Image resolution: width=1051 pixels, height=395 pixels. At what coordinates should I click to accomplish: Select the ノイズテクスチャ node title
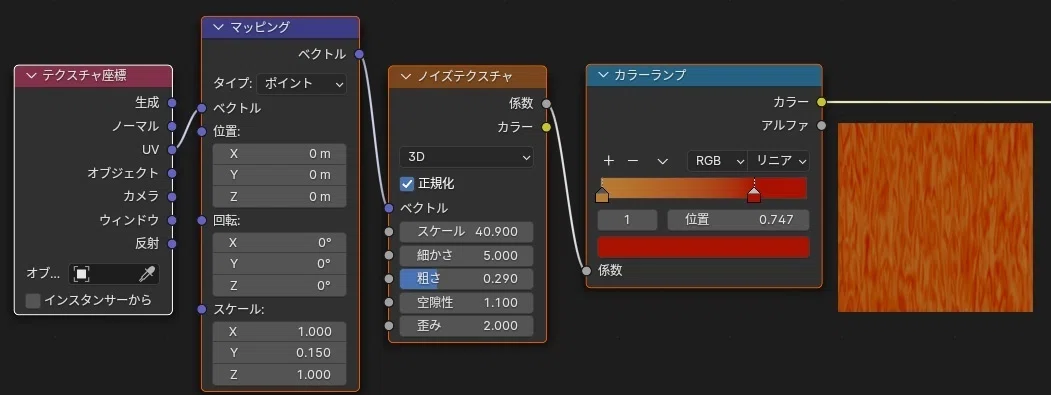[x=465, y=76]
